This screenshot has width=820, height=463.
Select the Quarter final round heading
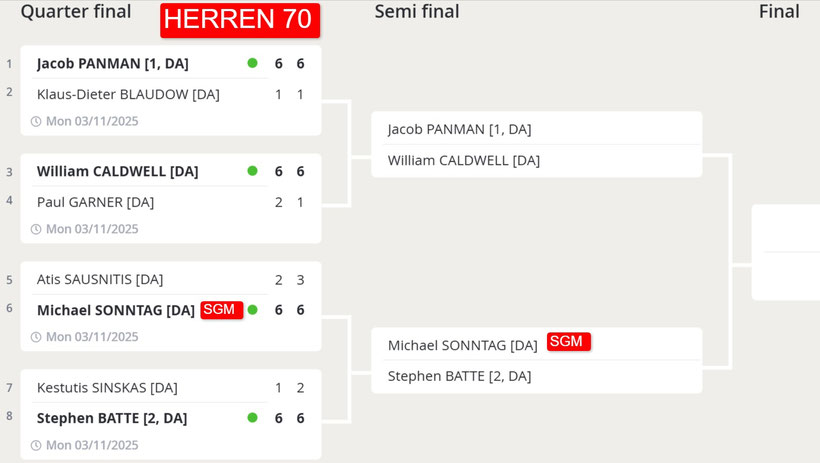coord(76,12)
